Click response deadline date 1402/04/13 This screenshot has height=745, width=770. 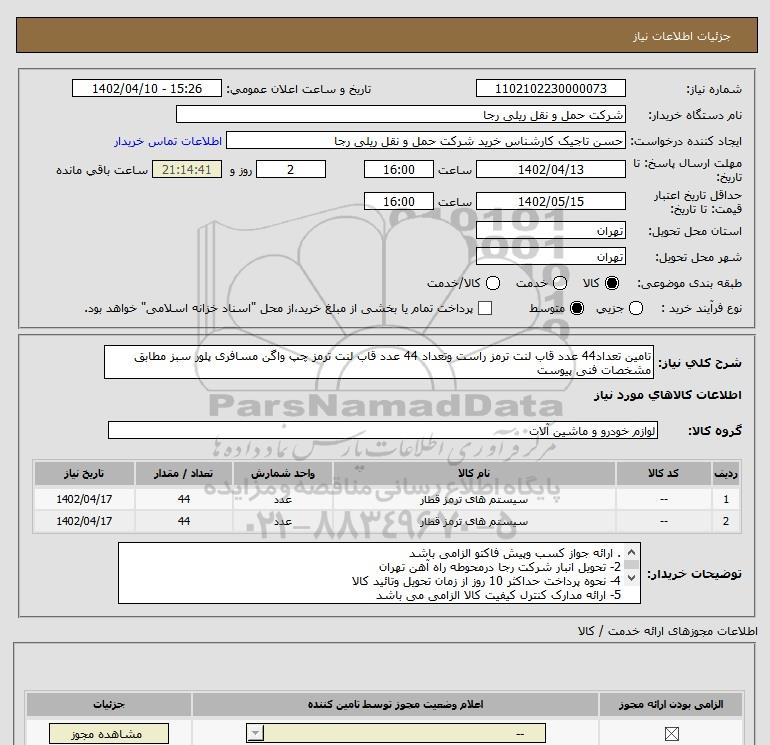pyautogui.click(x=550, y=170)
